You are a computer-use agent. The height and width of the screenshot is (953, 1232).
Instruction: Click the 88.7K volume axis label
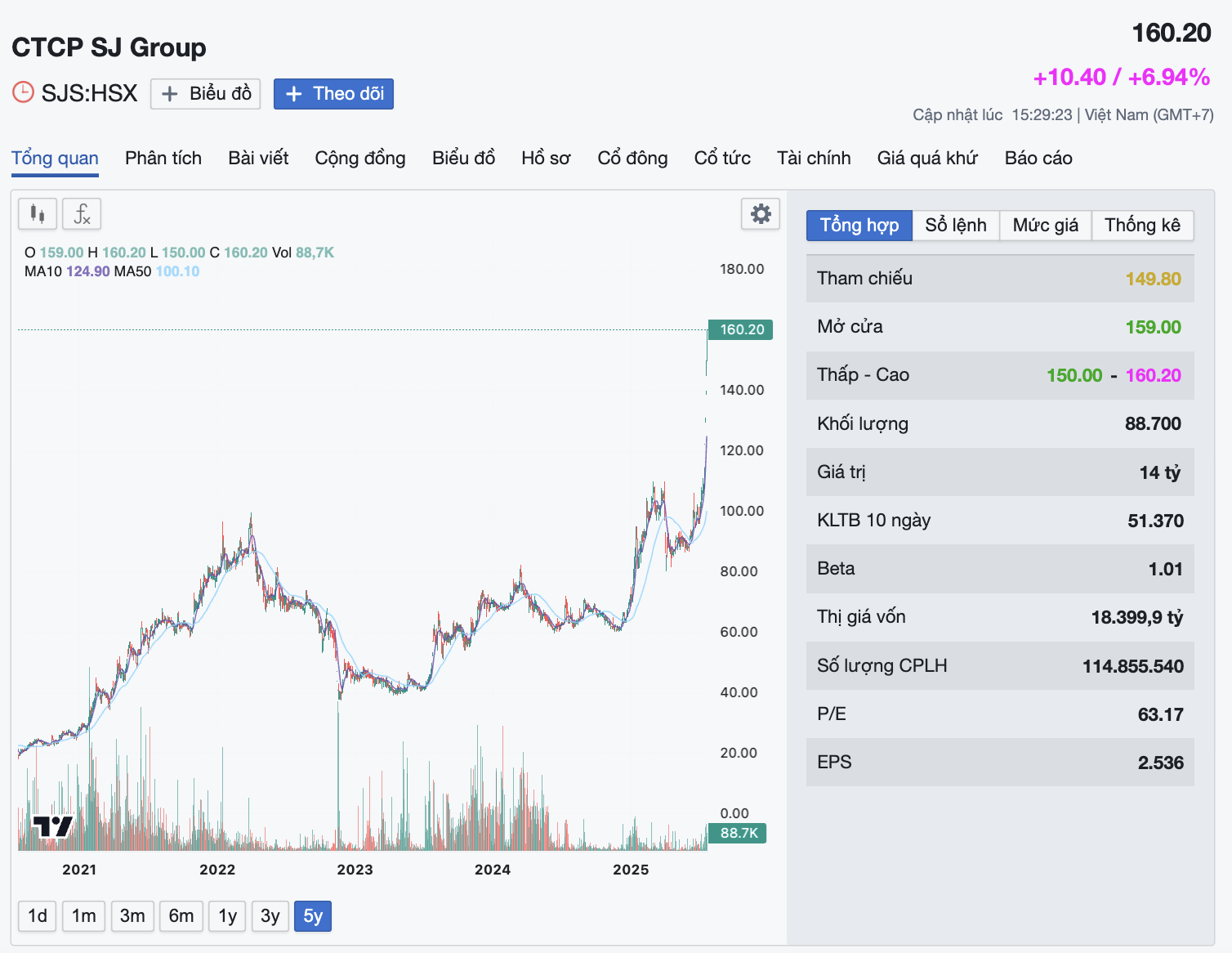(738, 833)
